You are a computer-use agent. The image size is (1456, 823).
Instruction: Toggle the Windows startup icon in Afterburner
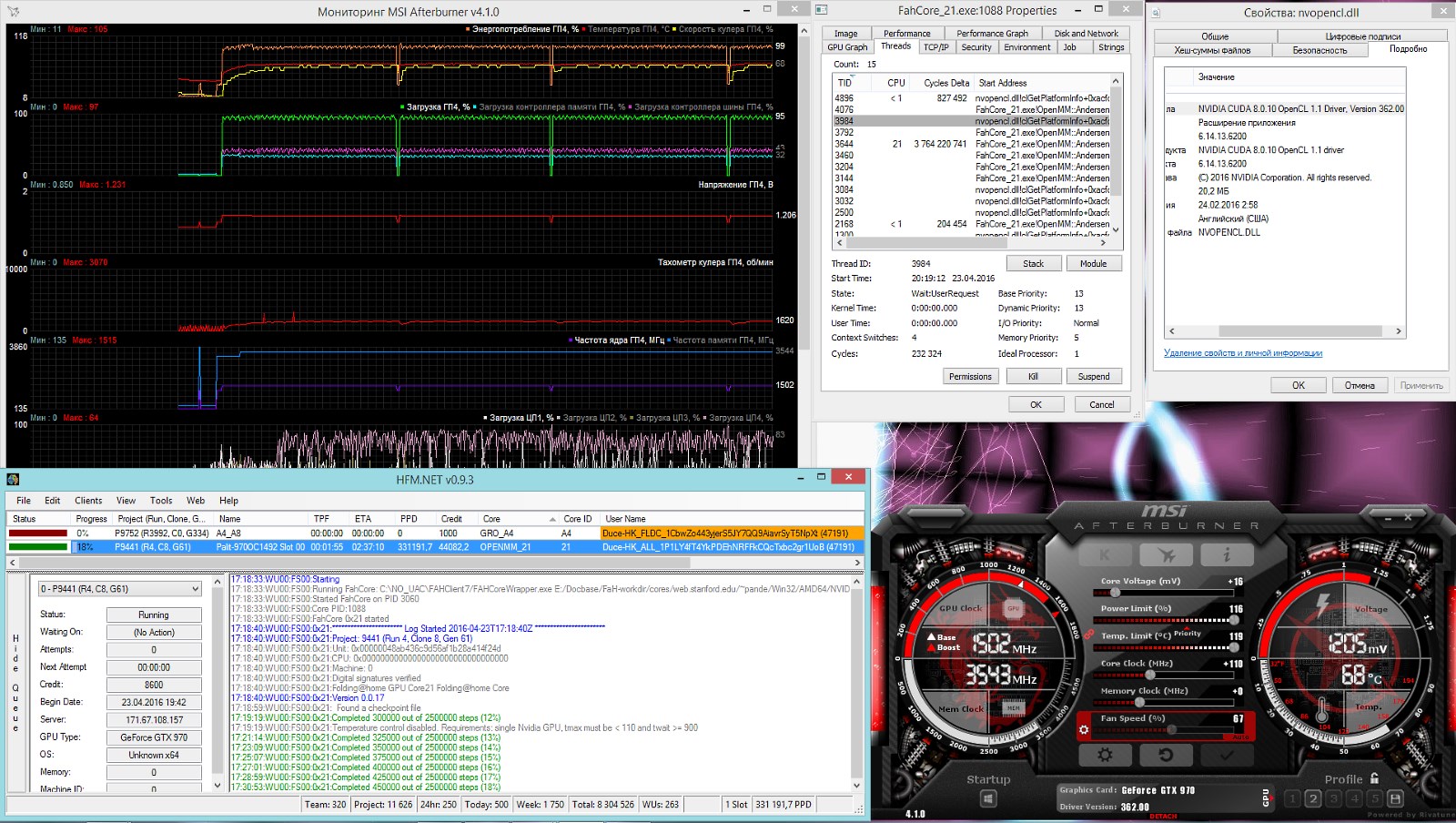(x=988, y=799)
